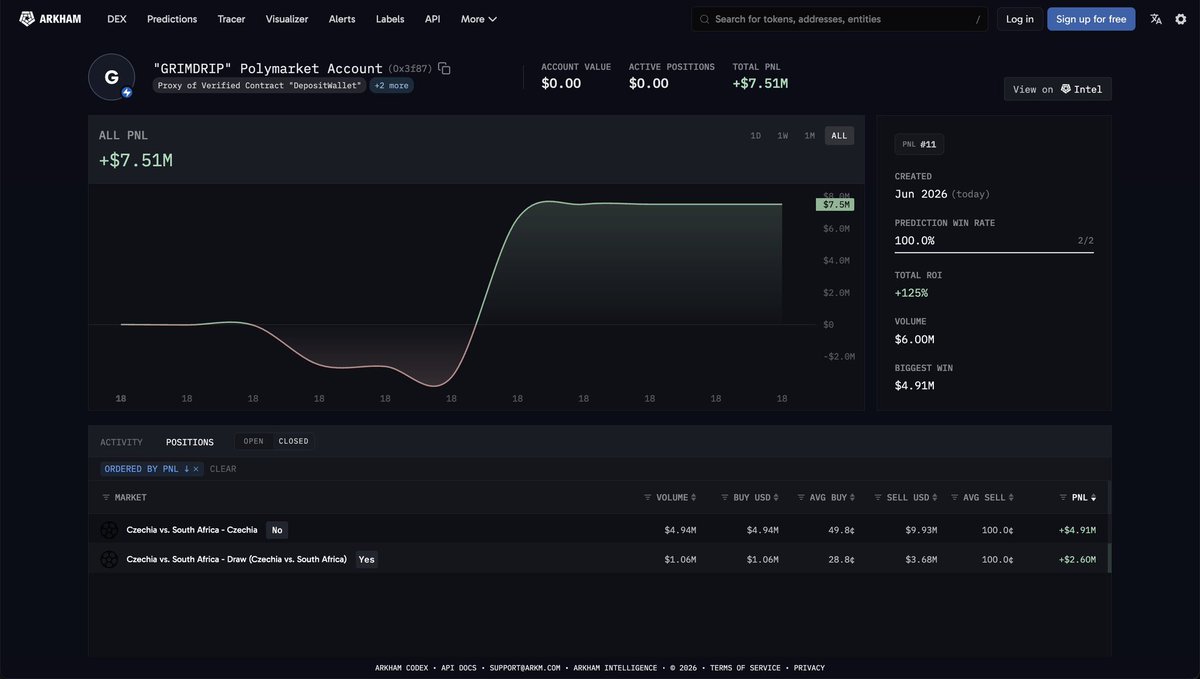Click the View on Intel button
This screenshot has width=1200, height=679.
click(1057, 89)
